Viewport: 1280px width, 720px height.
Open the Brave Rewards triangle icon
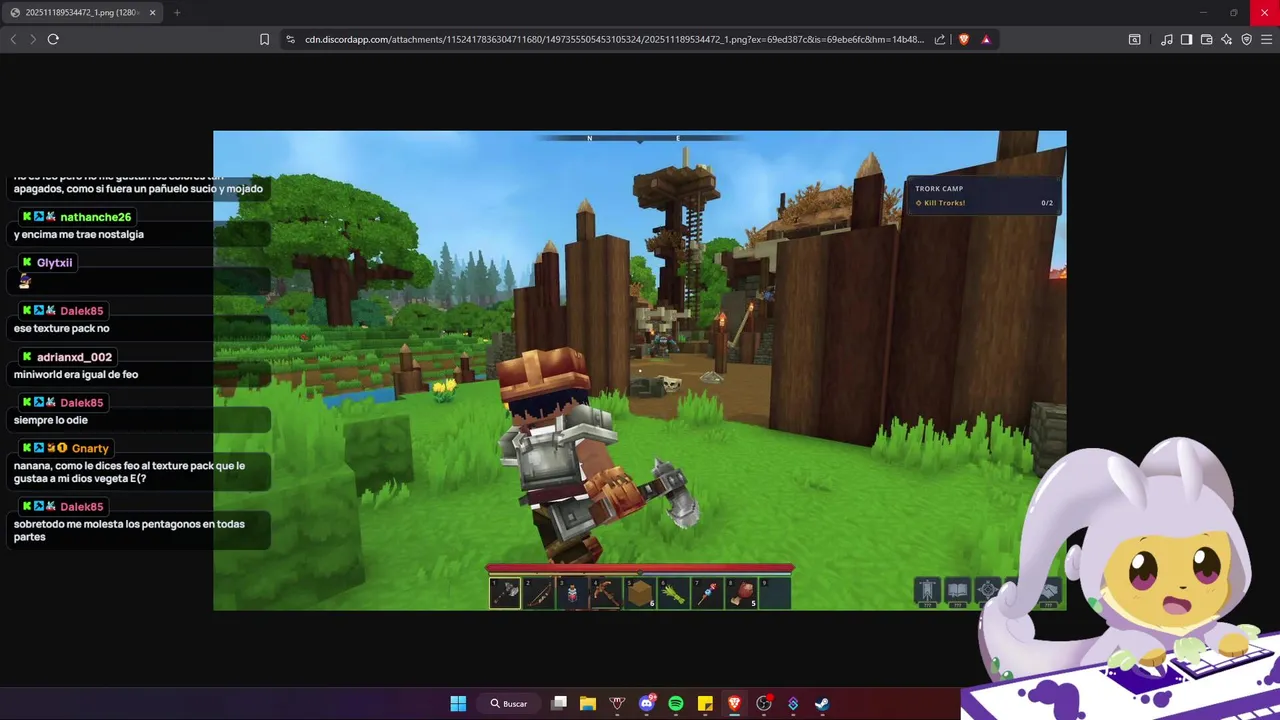[986, 39]
